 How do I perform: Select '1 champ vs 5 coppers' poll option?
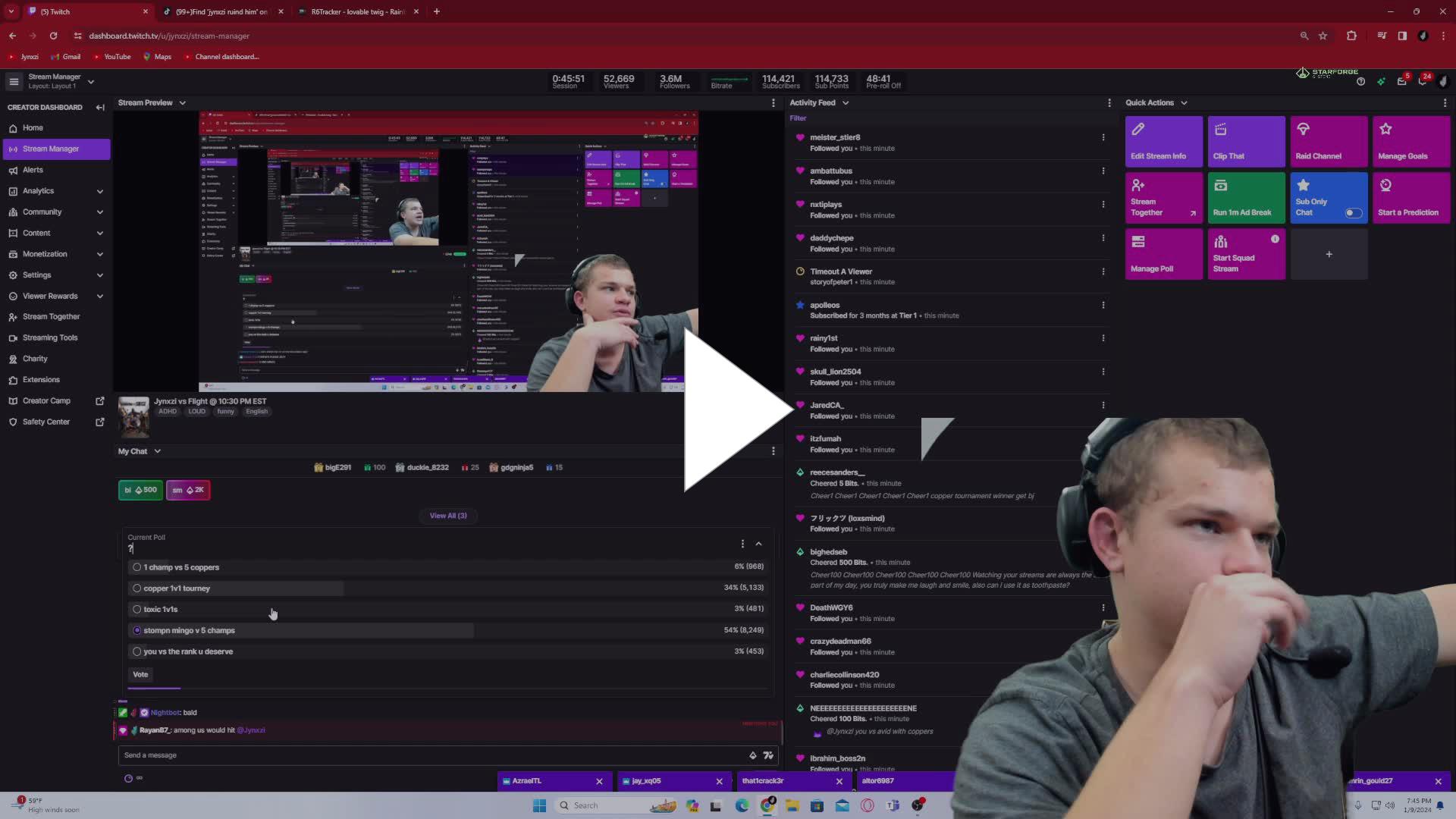[x=137, y=567]
